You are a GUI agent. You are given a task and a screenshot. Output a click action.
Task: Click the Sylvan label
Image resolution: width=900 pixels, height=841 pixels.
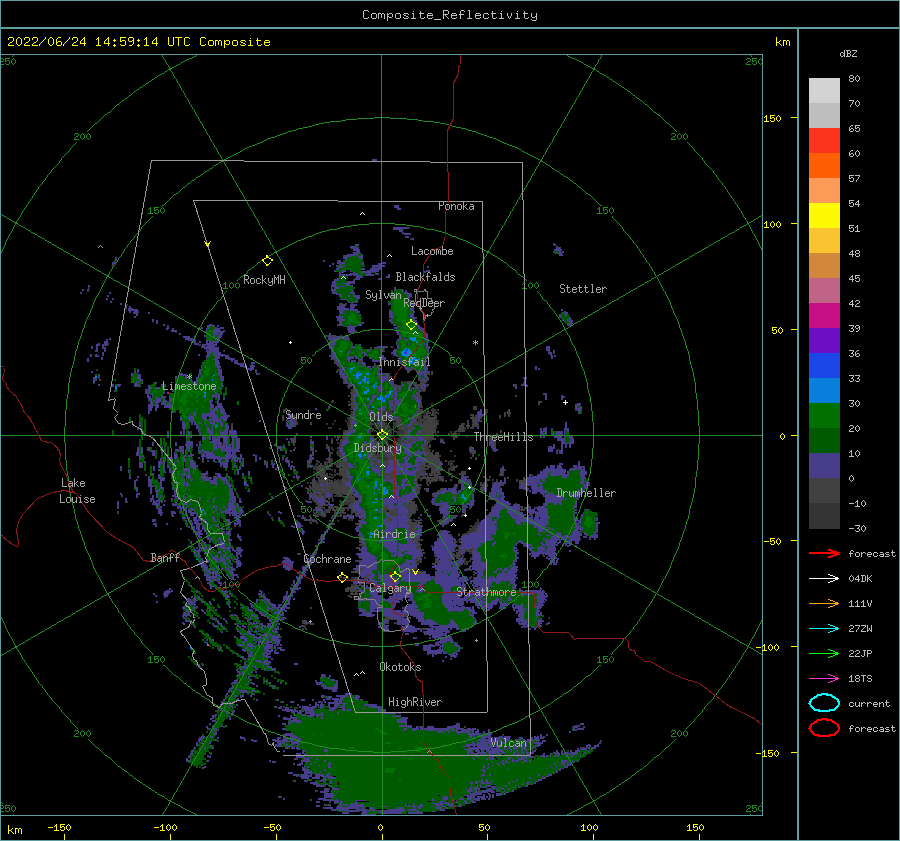coord(383,295)
